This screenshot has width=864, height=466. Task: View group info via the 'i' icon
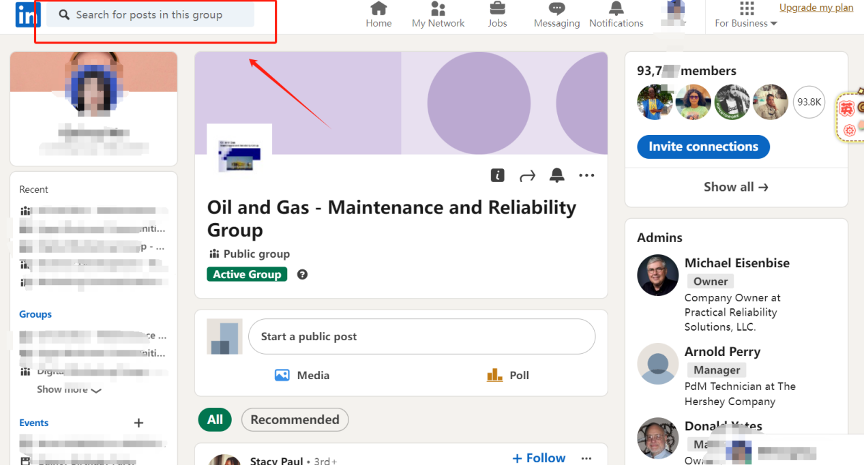(x=498, y=175)
